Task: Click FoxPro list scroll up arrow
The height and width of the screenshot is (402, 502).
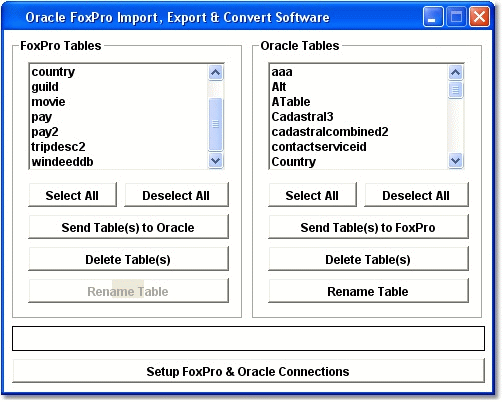Action: [216, 72]
